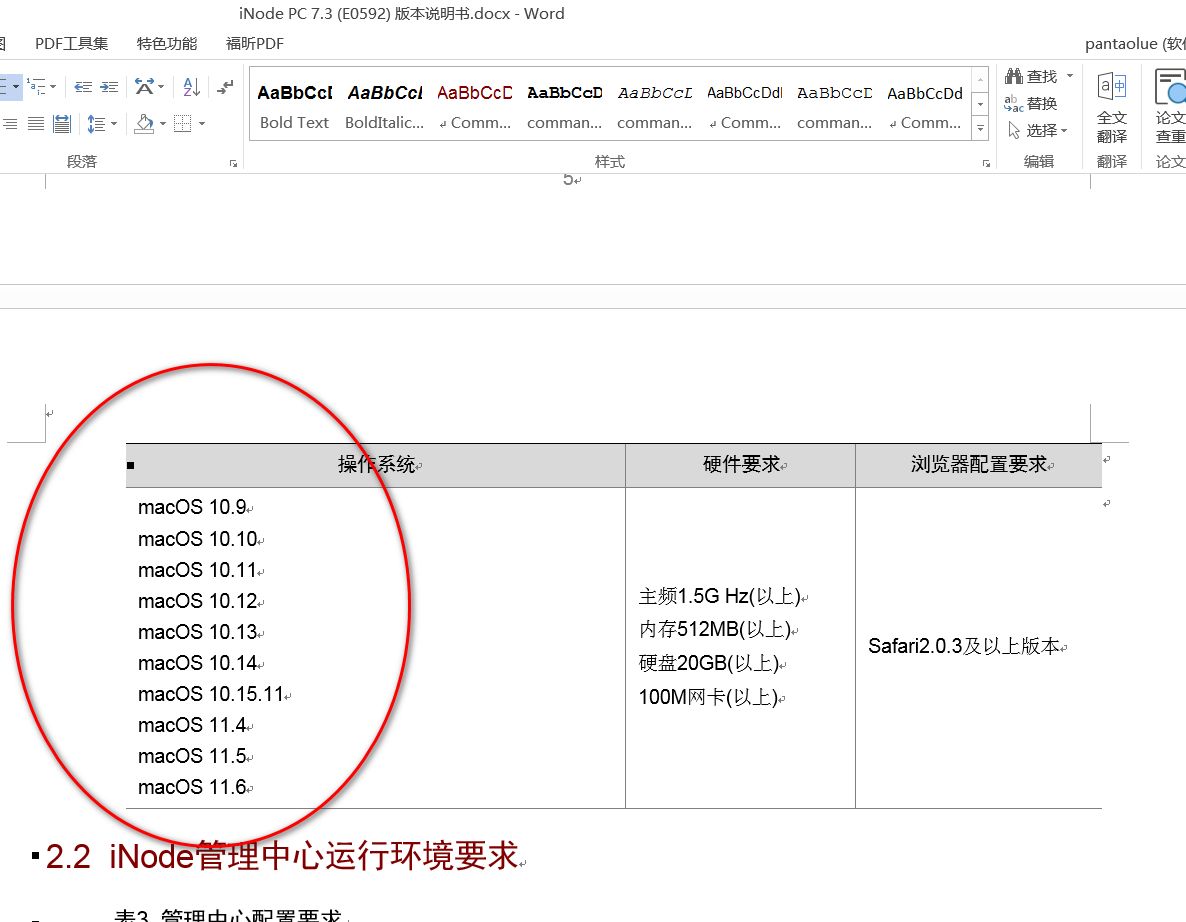Open the styles (样式) pane launcher
Screen dimensions: 1186x922
[986, 163]
